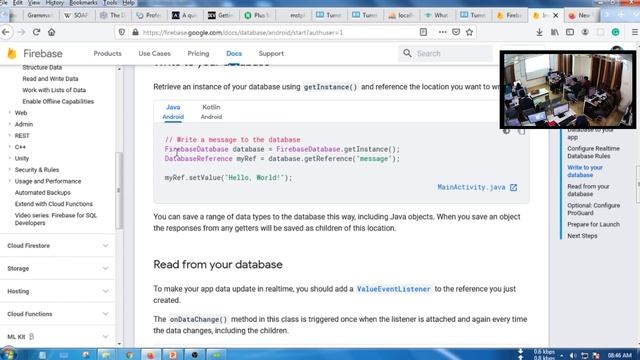Open the Products nav item

(x=107, y=53)
